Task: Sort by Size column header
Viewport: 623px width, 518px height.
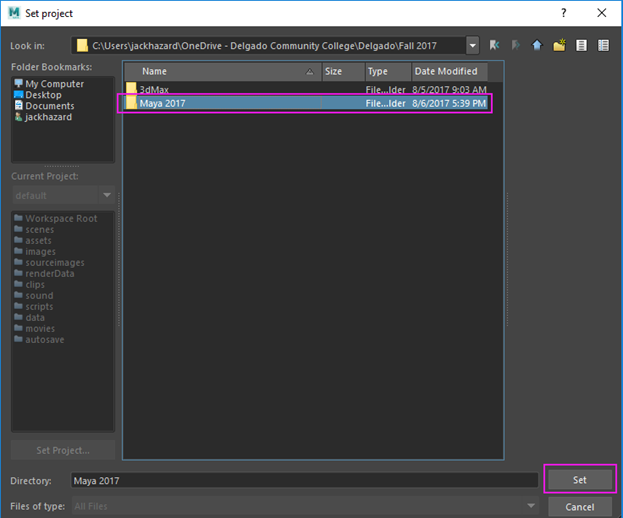Action: tap(344, 72)
